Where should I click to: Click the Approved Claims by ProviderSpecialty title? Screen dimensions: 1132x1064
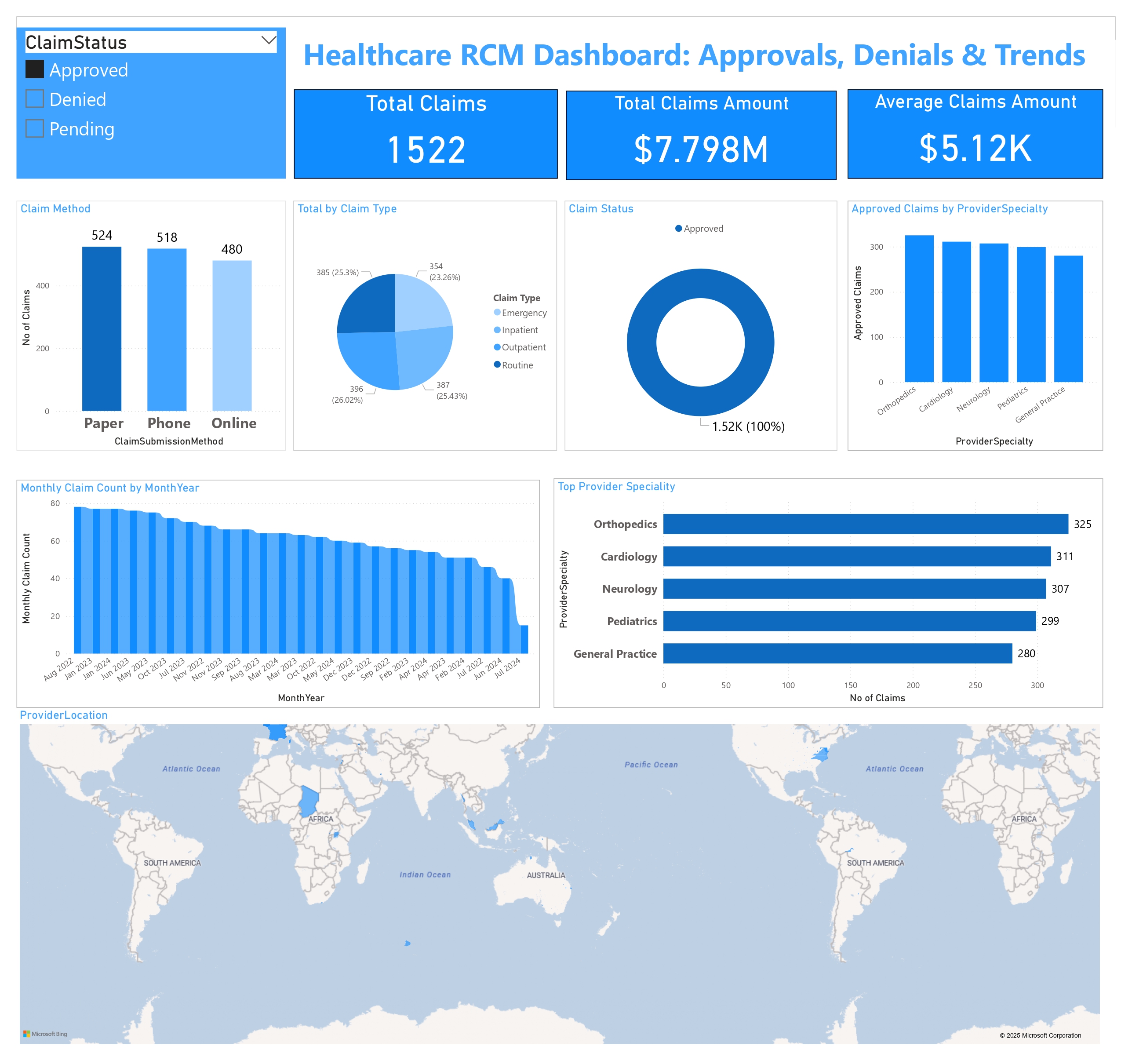pos(949,208)
